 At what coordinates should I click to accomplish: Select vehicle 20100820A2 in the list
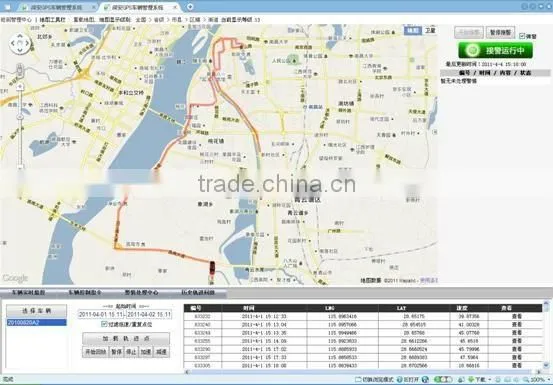pyautogui.click(x=37, y=322)
